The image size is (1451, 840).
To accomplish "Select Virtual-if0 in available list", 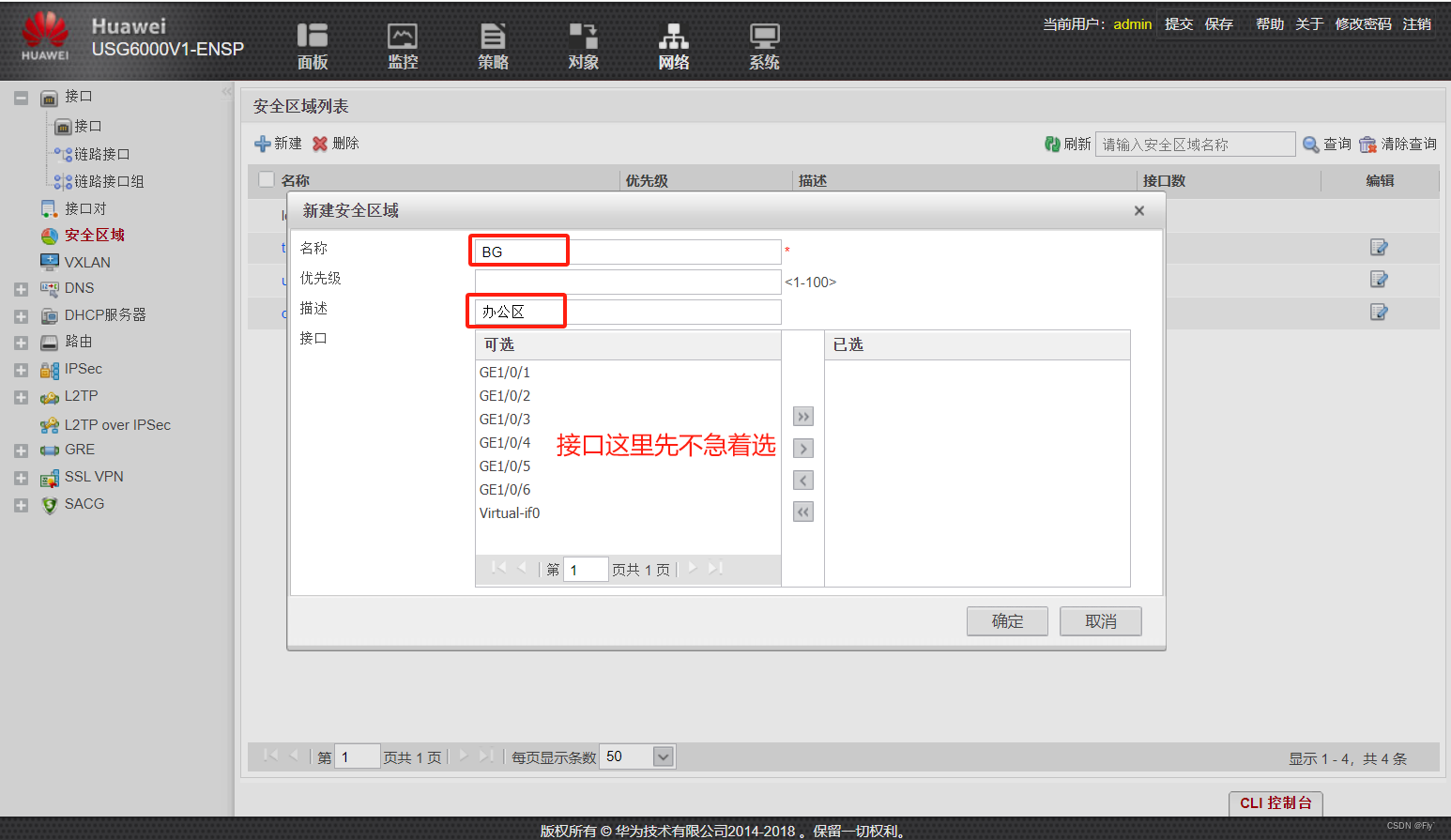I will click(x=510, y=513).
